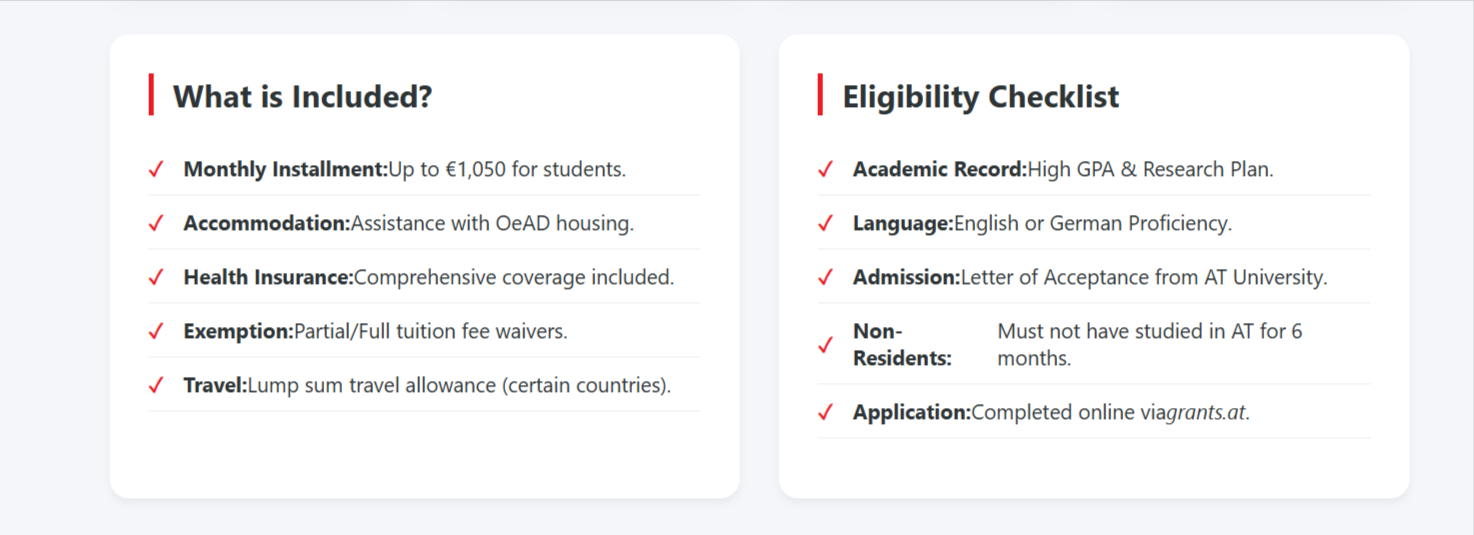
Task: Click the Non-Residents checkmark icon
Action: tap(825, 345)
